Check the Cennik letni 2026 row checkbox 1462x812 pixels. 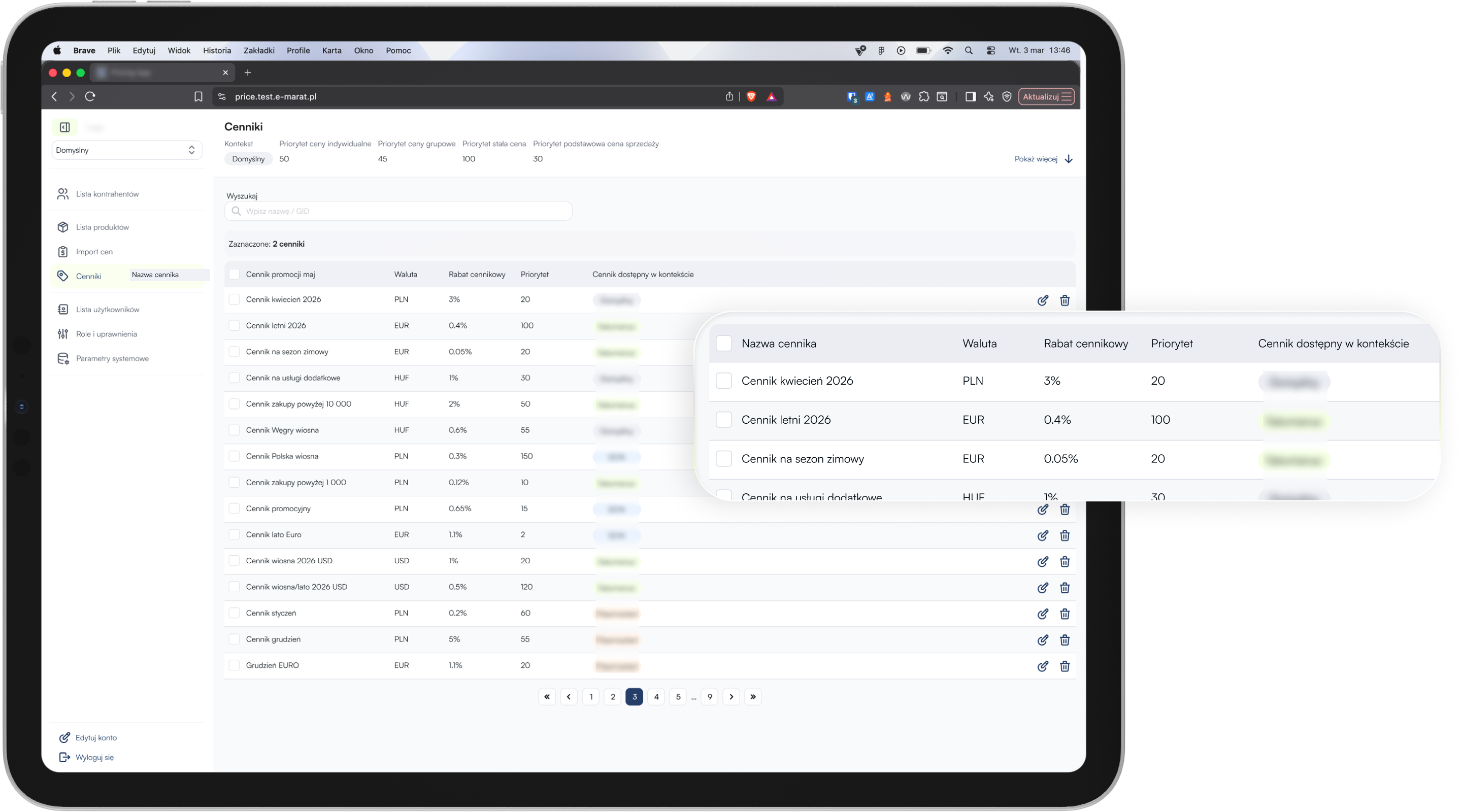tap(234, 326)
